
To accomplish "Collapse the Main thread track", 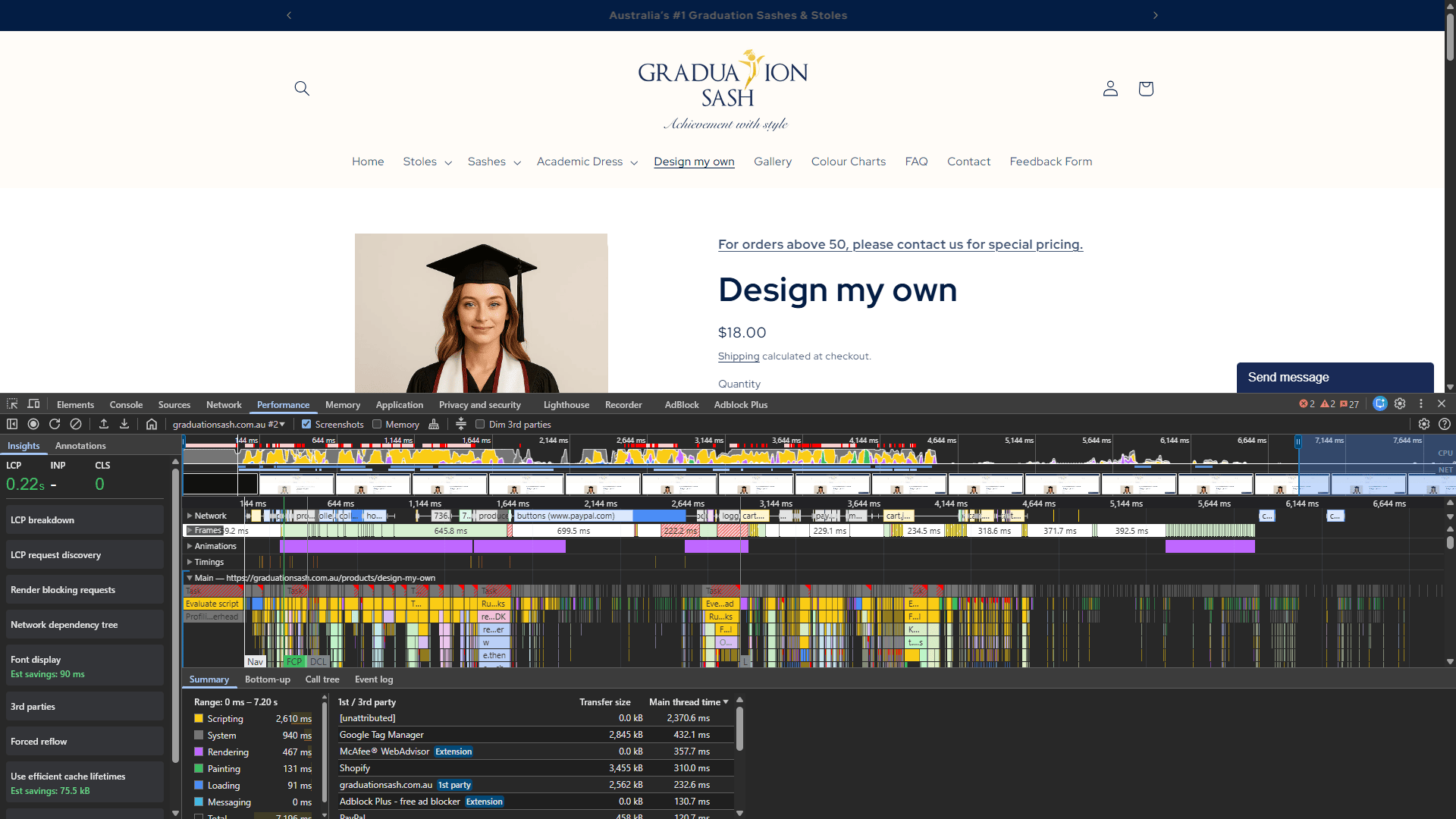I will click(189, 578).
